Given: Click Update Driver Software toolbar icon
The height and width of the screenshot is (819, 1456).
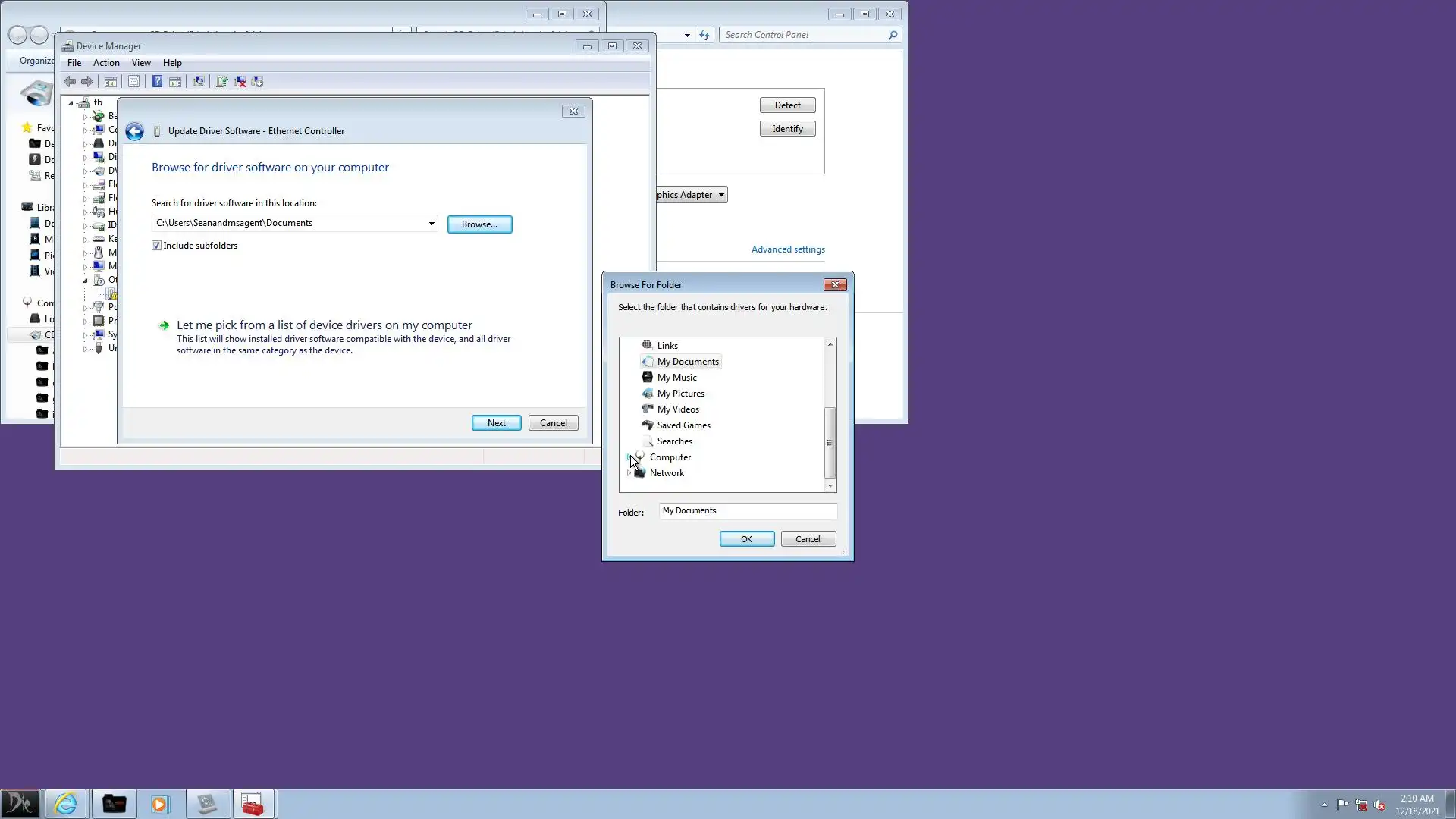Looking at the screenshot, I should click(222, 82).
